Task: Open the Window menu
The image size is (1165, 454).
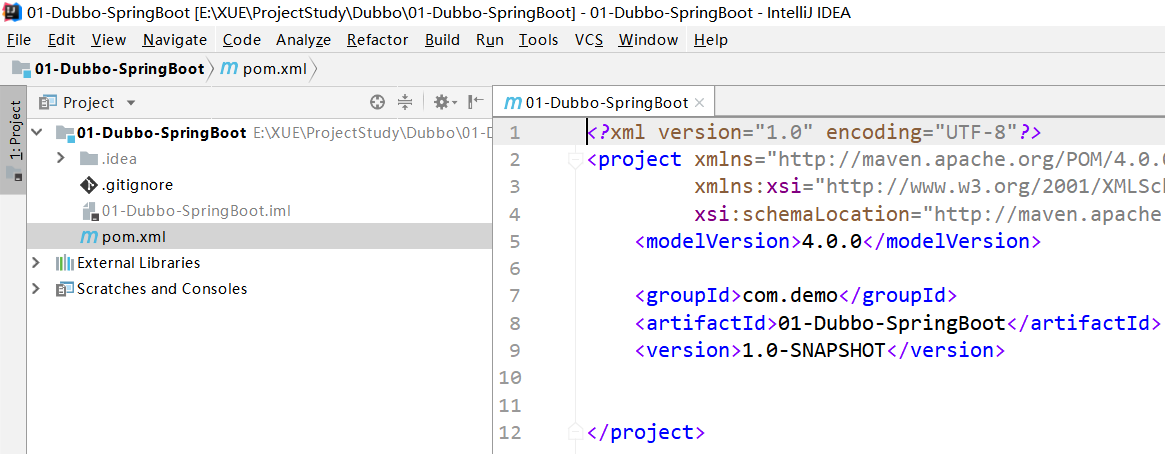Action: (648, 39)
